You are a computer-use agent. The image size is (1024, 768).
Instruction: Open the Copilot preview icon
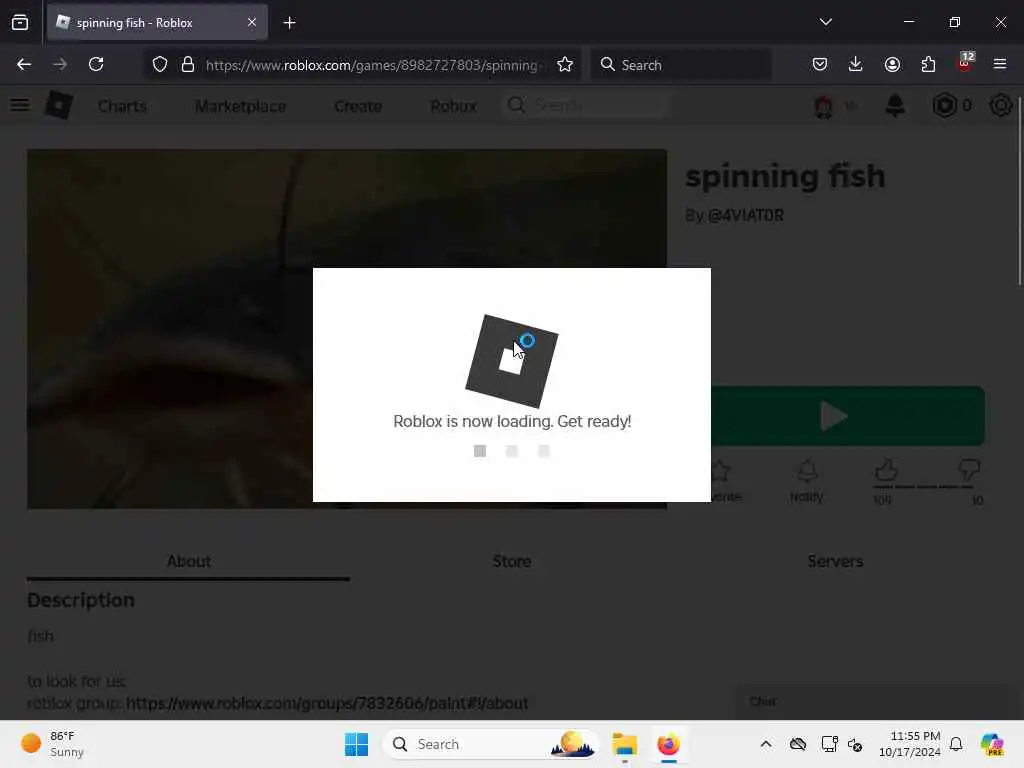[993, 744]
